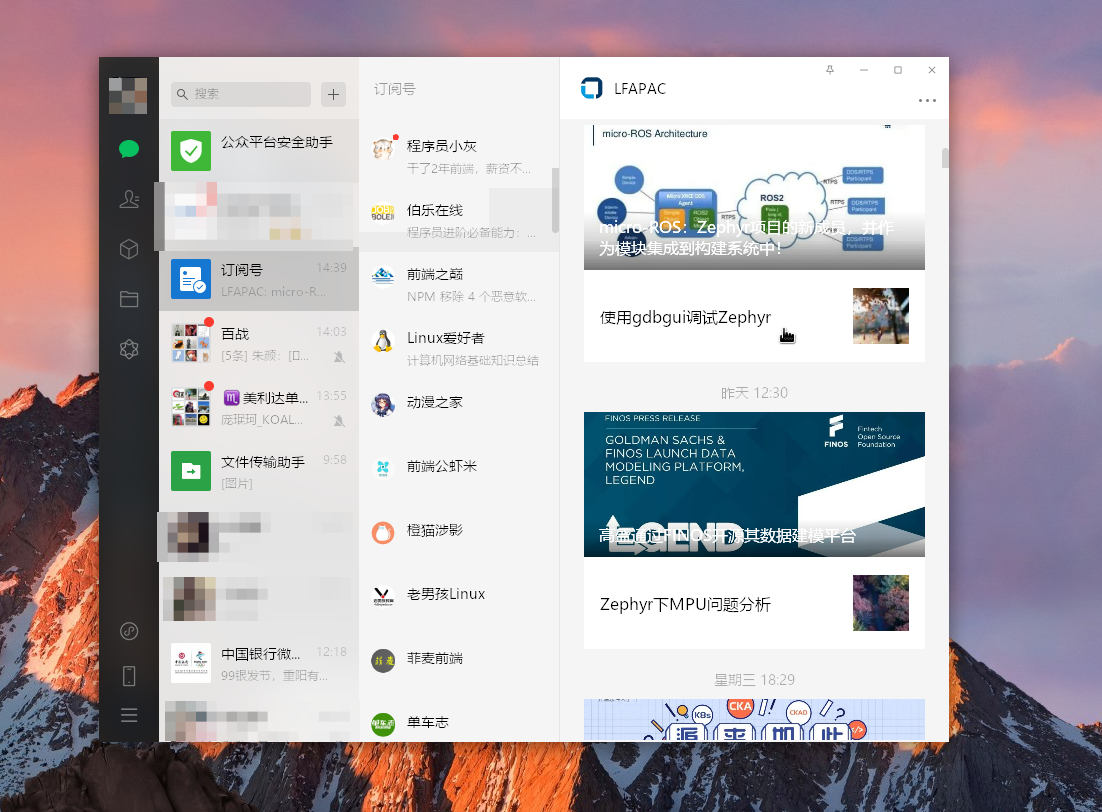
Task: Open the Files icon in the left sidebar
Action: point(128,298)
